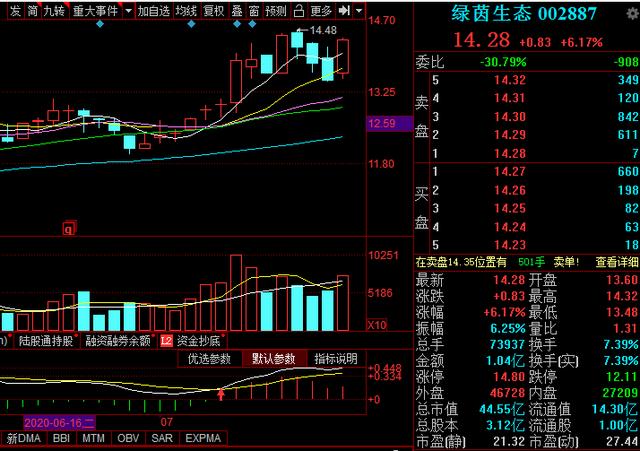The image size is (640, 451).
Task: Click the 总手 value 73937
Action: [x=507, y=344]
